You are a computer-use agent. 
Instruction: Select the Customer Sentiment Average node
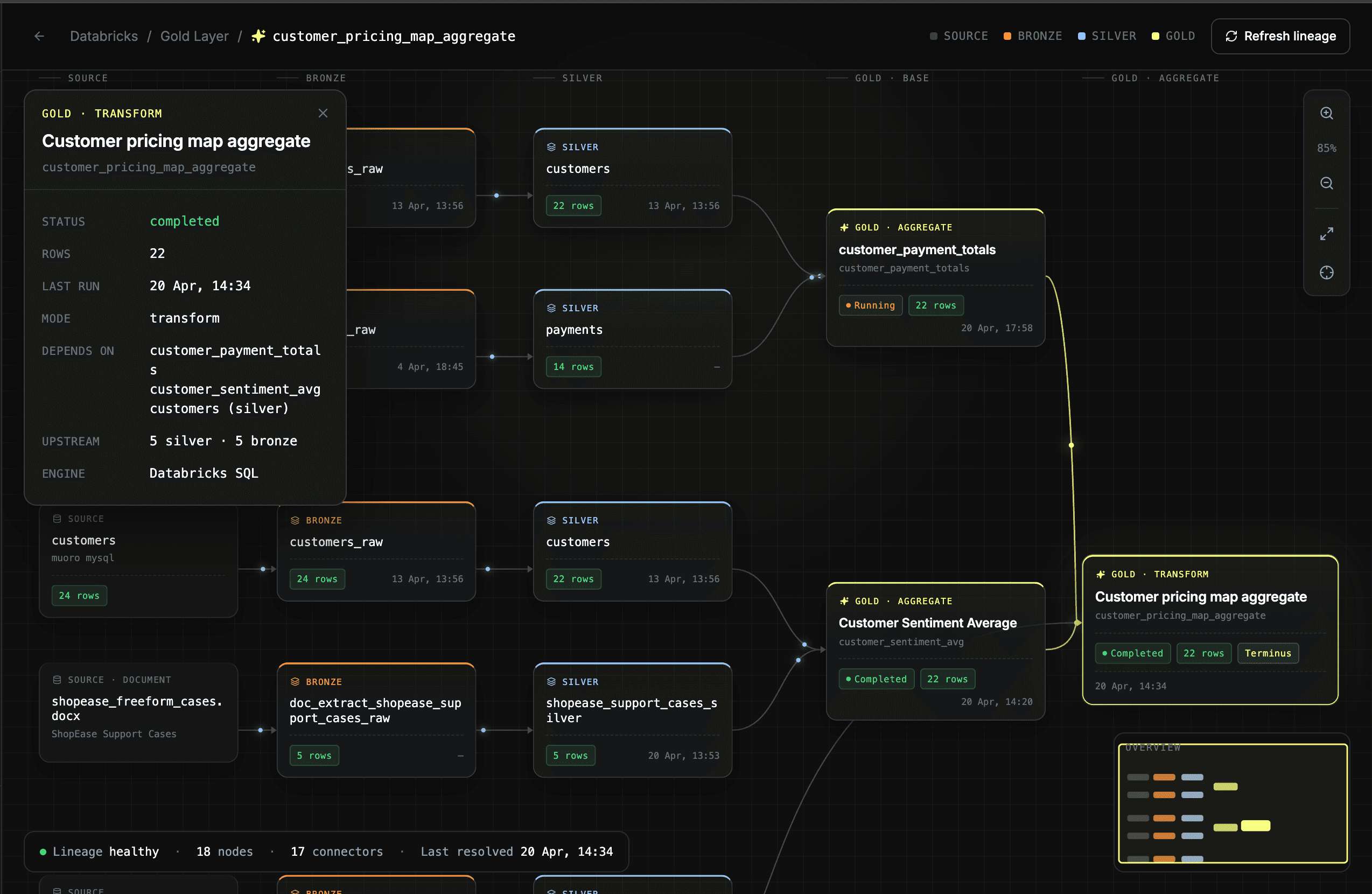pos(935,651)
